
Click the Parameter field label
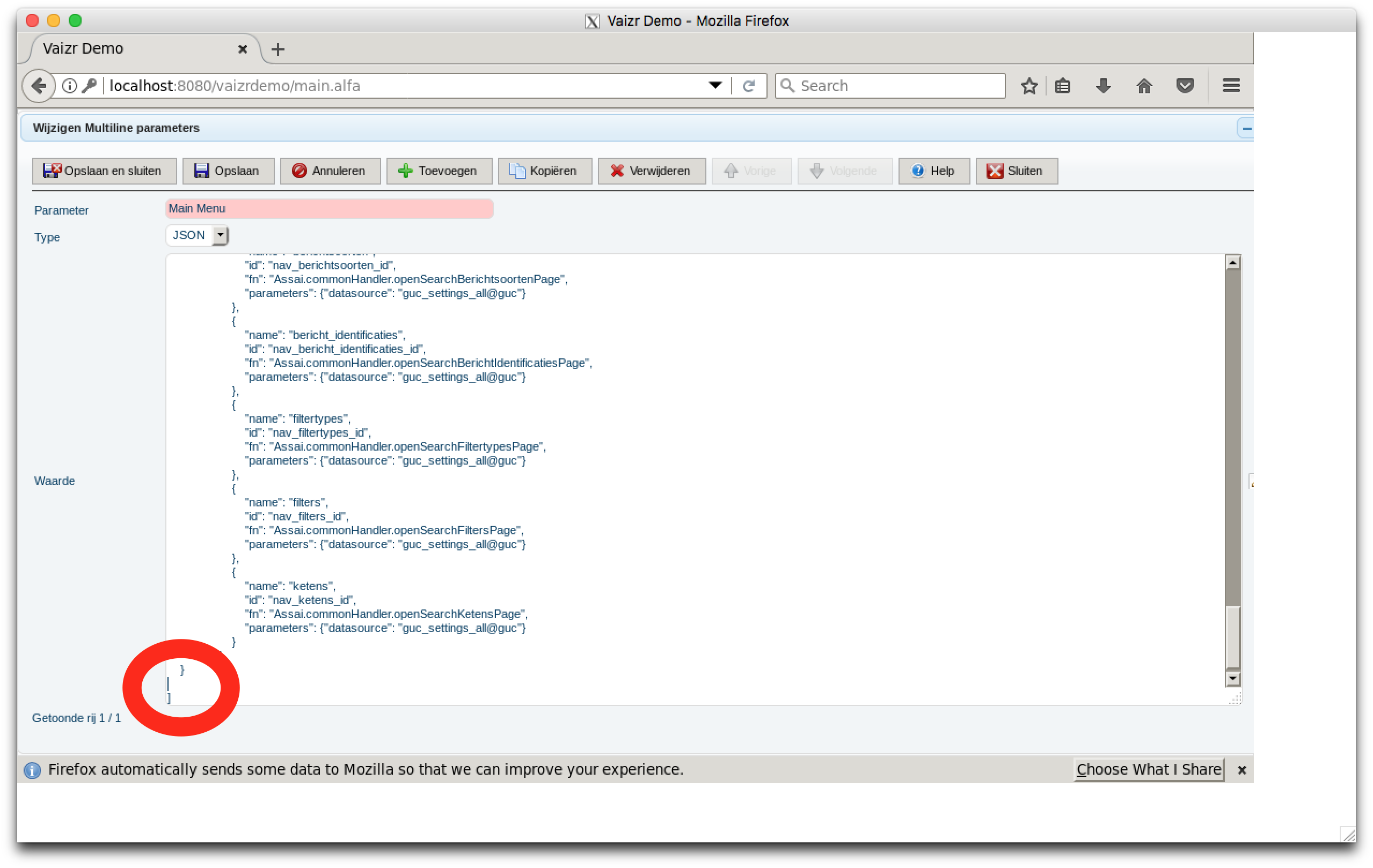(x=62, y=211)
